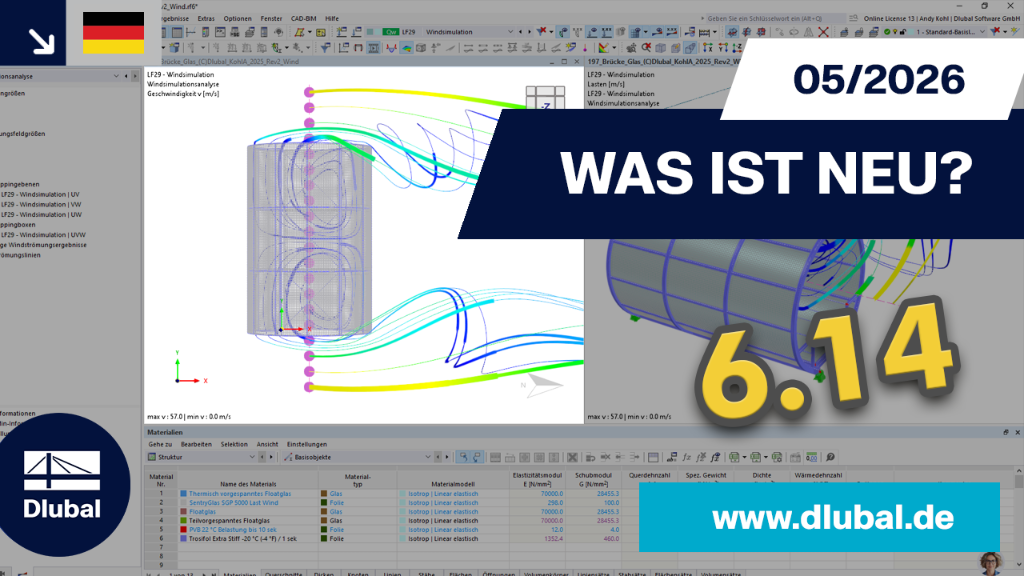Open results color scale dropdown arrow
The width and height of the screenshot is (1024, 576).
tap(614, 48)
